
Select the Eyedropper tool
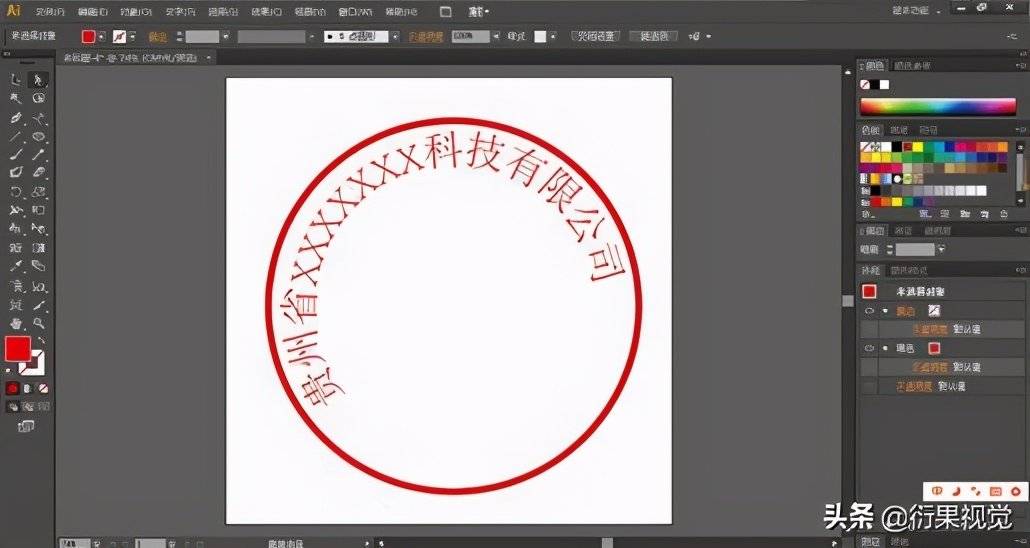tap(16, 266)
